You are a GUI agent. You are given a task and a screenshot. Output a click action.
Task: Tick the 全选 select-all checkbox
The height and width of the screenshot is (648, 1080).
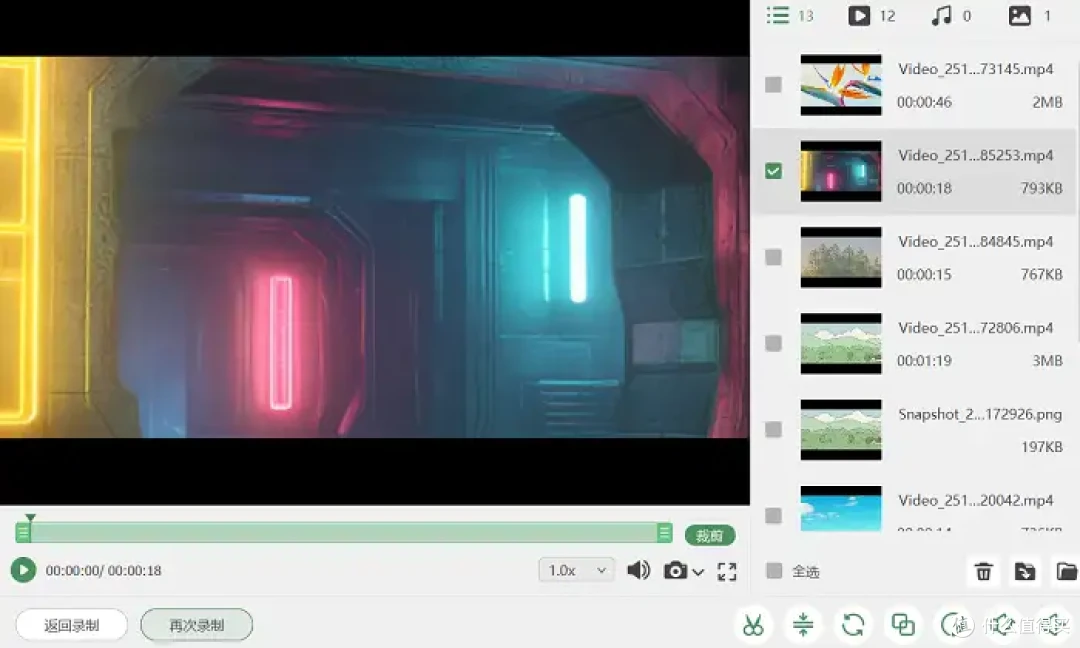pos(774,571)
